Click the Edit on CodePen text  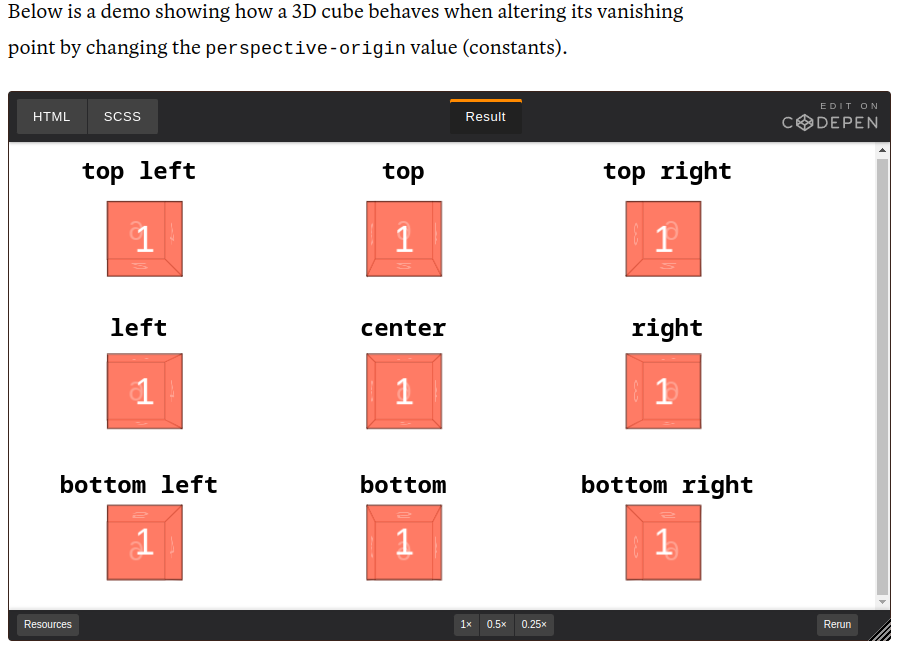(x=849, y=106)
